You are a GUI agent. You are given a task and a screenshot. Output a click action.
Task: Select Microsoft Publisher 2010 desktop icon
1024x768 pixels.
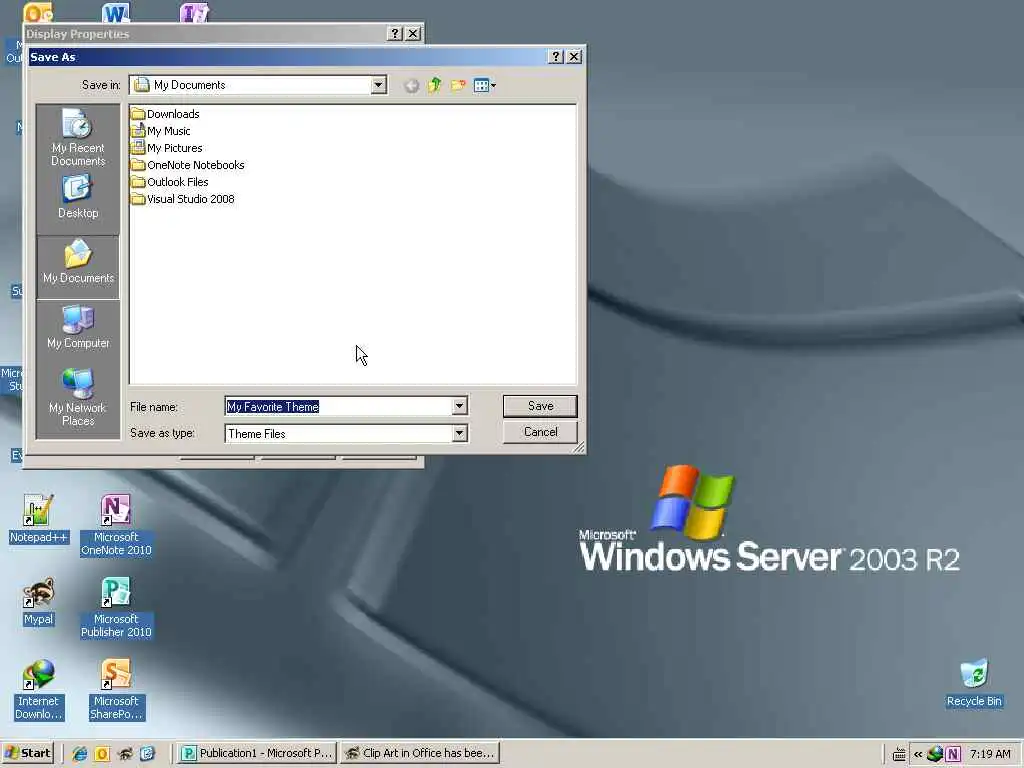click(x=116, y=607)
